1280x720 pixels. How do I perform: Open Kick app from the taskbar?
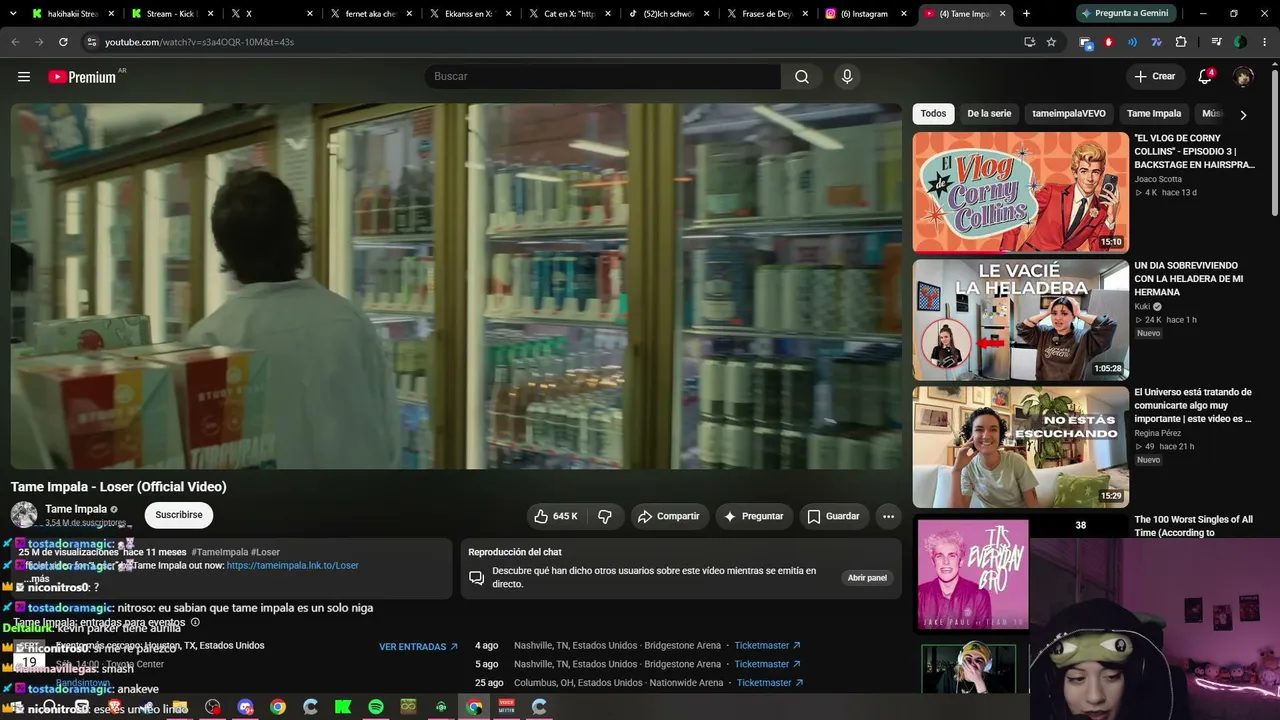click(x=343, y=707)
